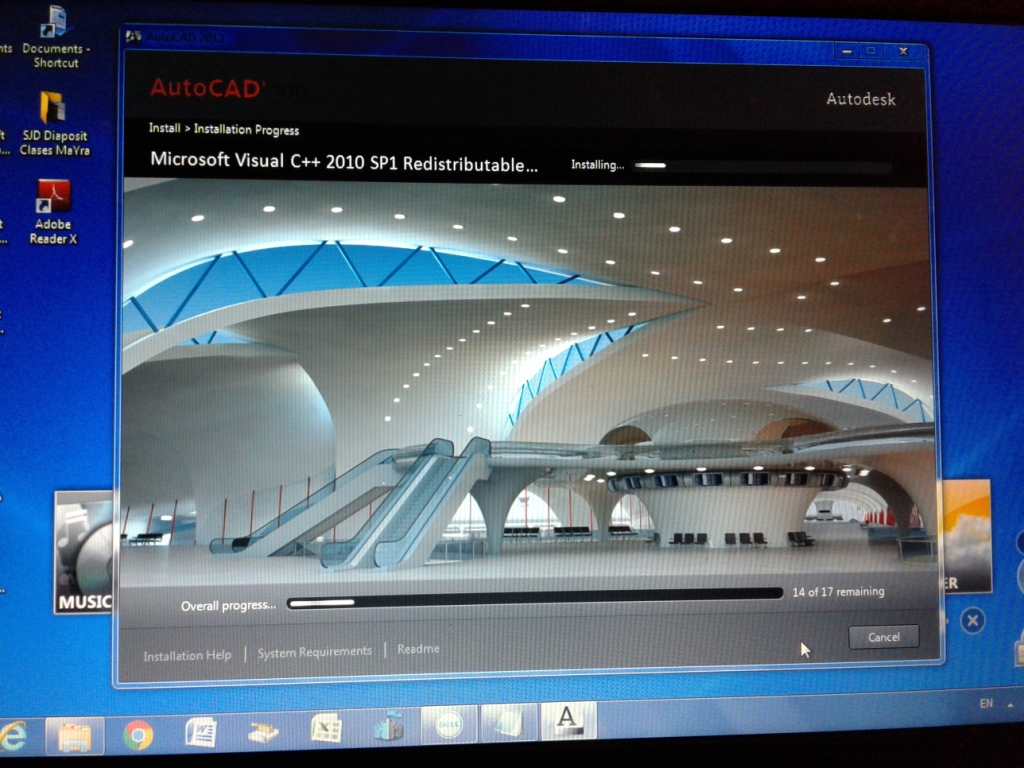Screen dimensions: 1024x768
Task: Select the AutoCAD installer taskbar button
Action: 567,720
